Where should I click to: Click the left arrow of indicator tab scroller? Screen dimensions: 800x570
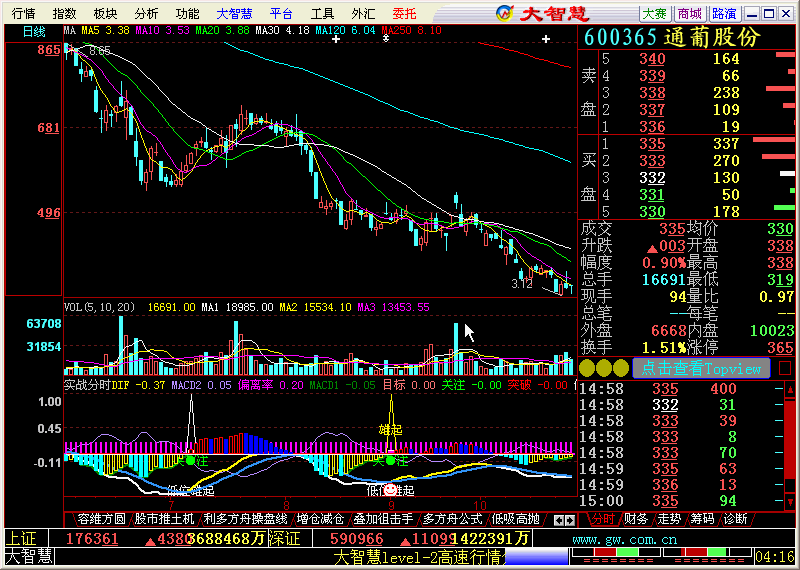point(559,521)
